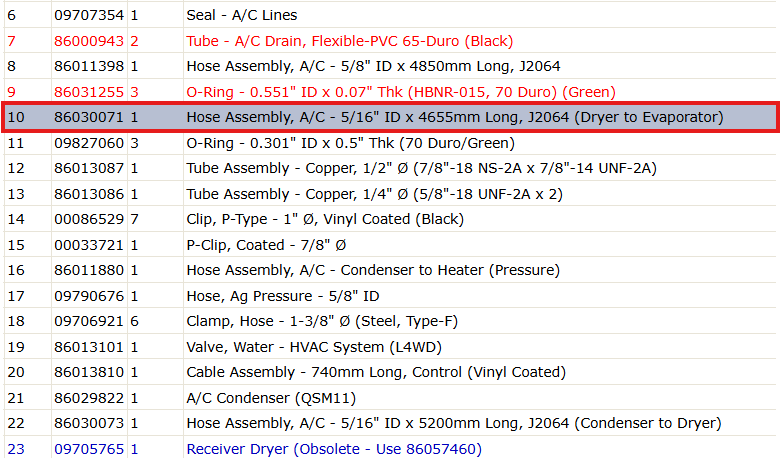
Task: Click part number 86031255
Action: click(x=89, y=92)
